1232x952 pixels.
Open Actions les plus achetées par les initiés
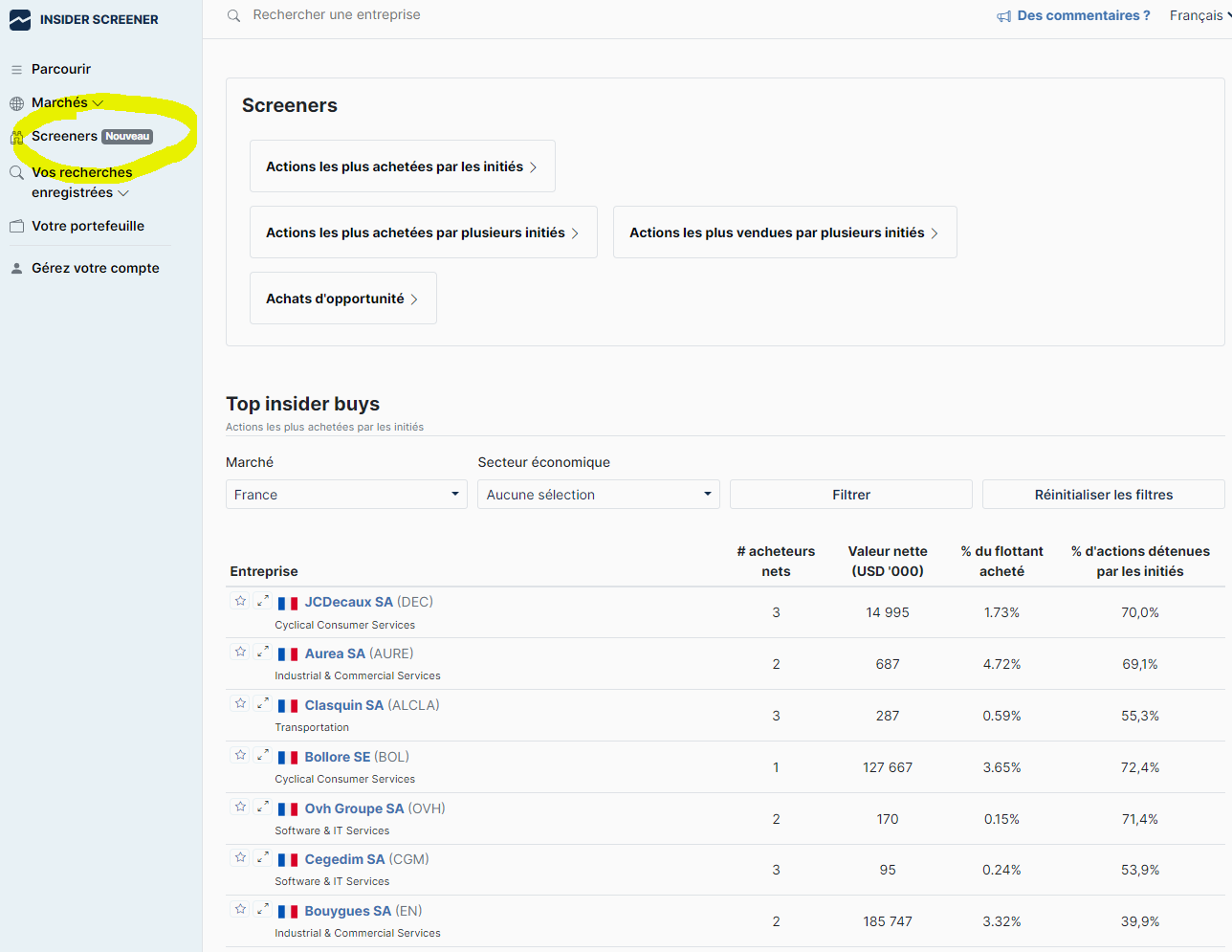403,166
